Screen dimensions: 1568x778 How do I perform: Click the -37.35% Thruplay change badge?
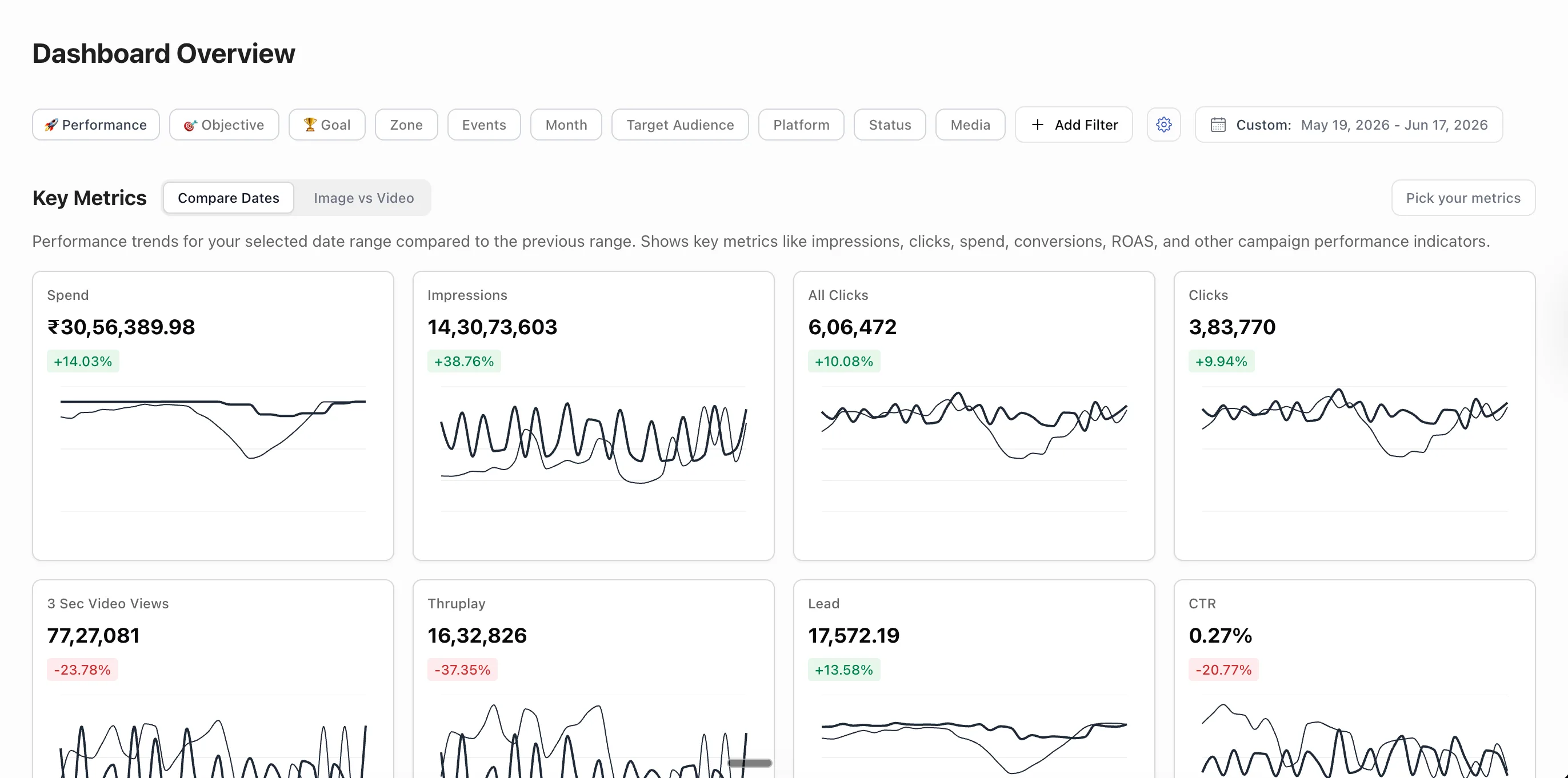click(x=462, y=669)
